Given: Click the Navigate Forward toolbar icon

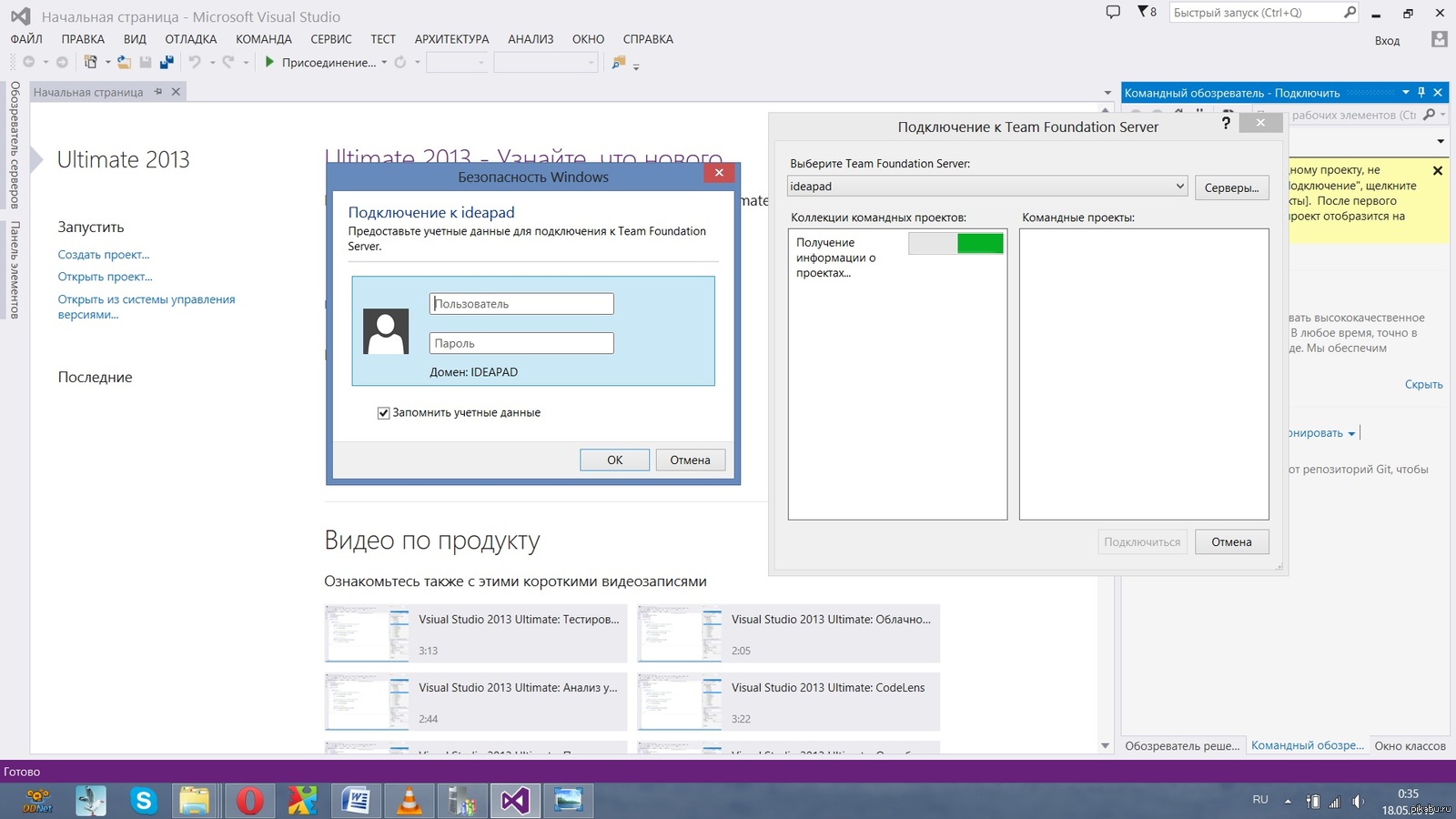Looking at the screenshot, I should pyautogui.click(x=62, y=62).
